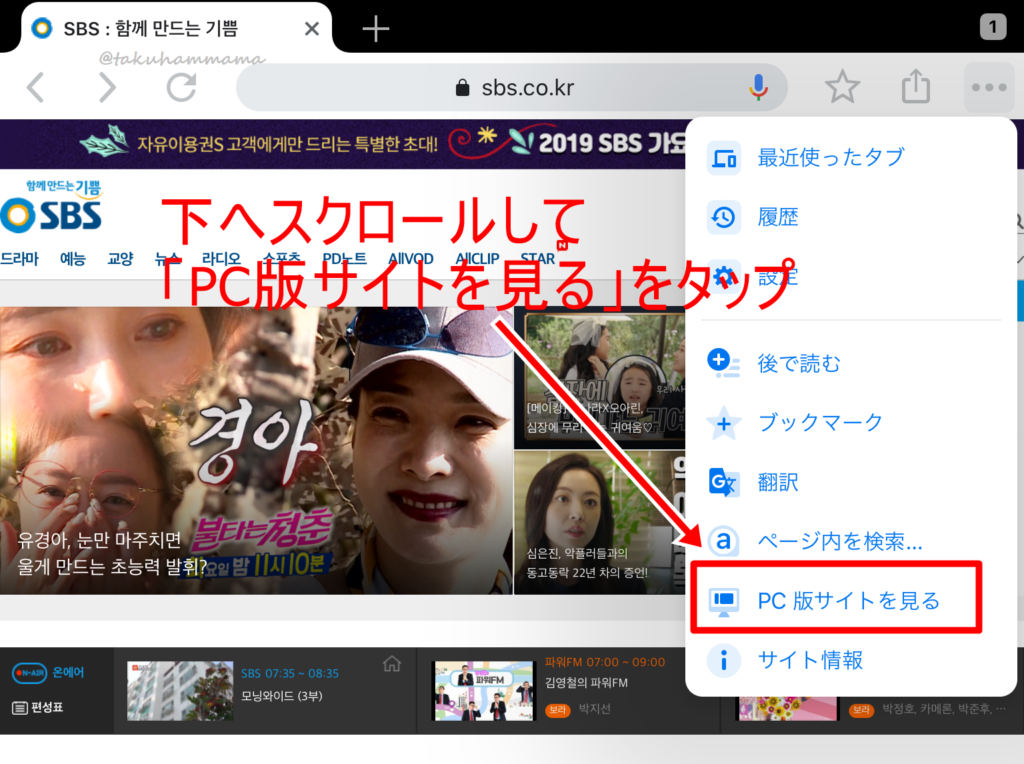Screen dimensions: 1024x764
Task: Tap the sbs.co.kr address bar
Action: tap(511, 88)
